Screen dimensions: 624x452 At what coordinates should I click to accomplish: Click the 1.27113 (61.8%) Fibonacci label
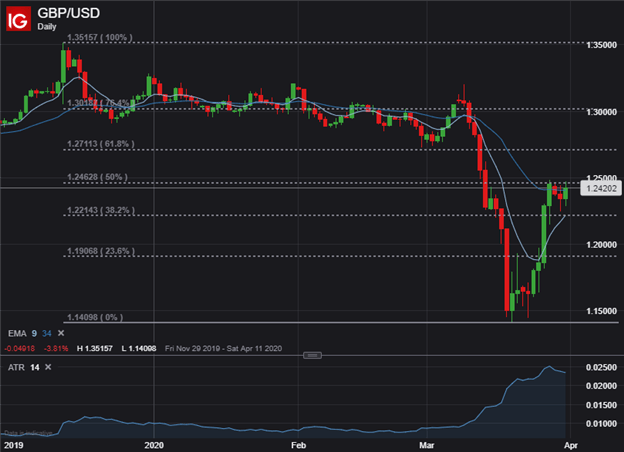pyautogui.click(x=101, y=144)
